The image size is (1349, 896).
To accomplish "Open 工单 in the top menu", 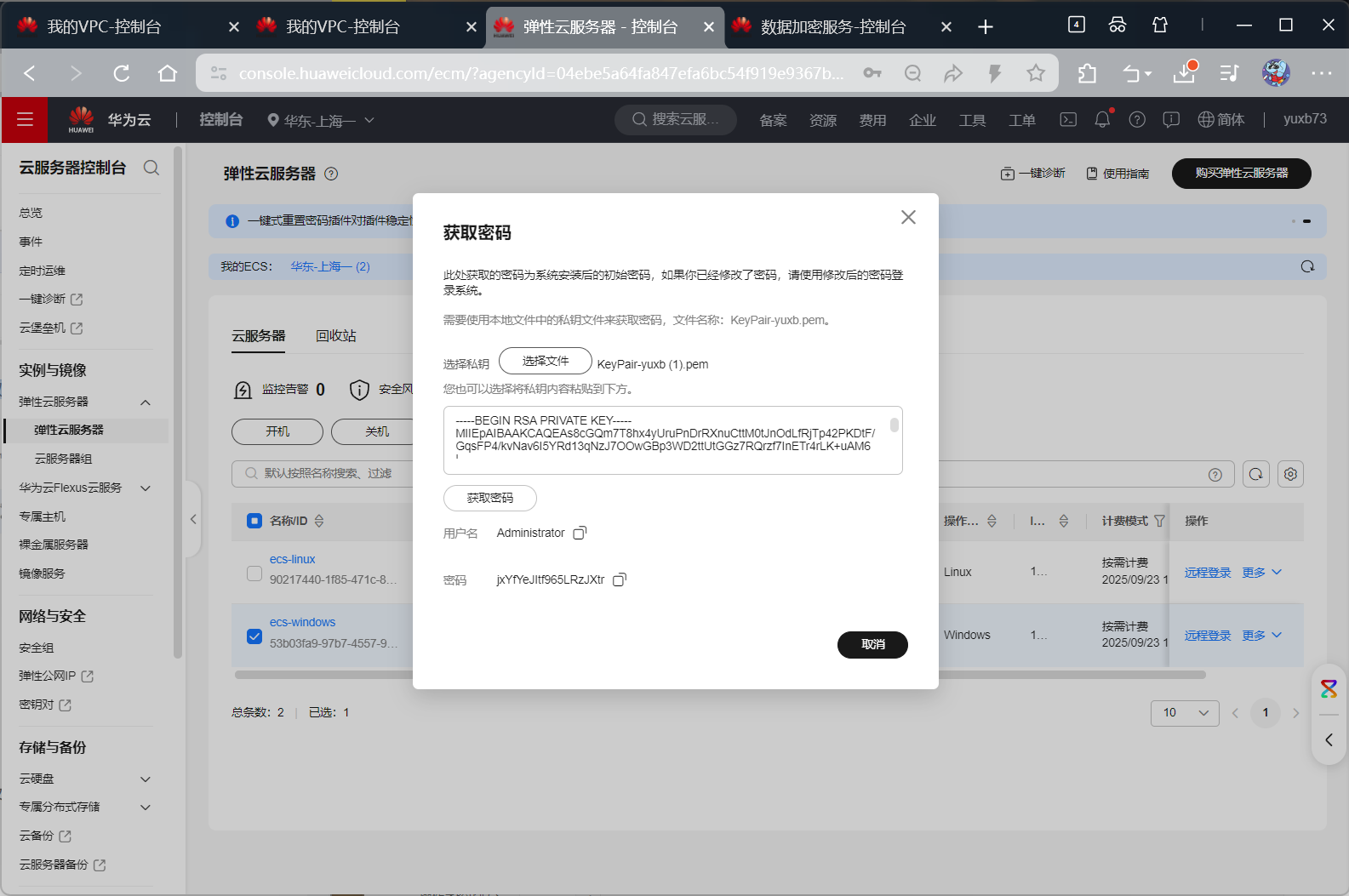I will point(1022,121).
